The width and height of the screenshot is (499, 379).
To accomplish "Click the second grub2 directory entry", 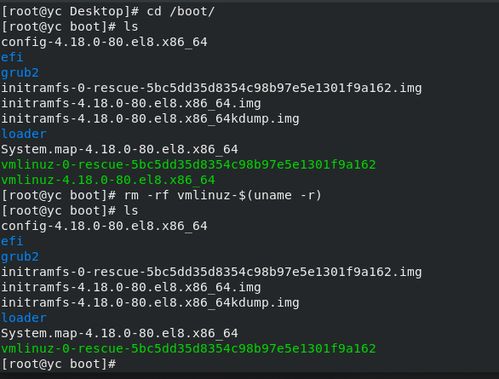I will [x=20, y=257].
